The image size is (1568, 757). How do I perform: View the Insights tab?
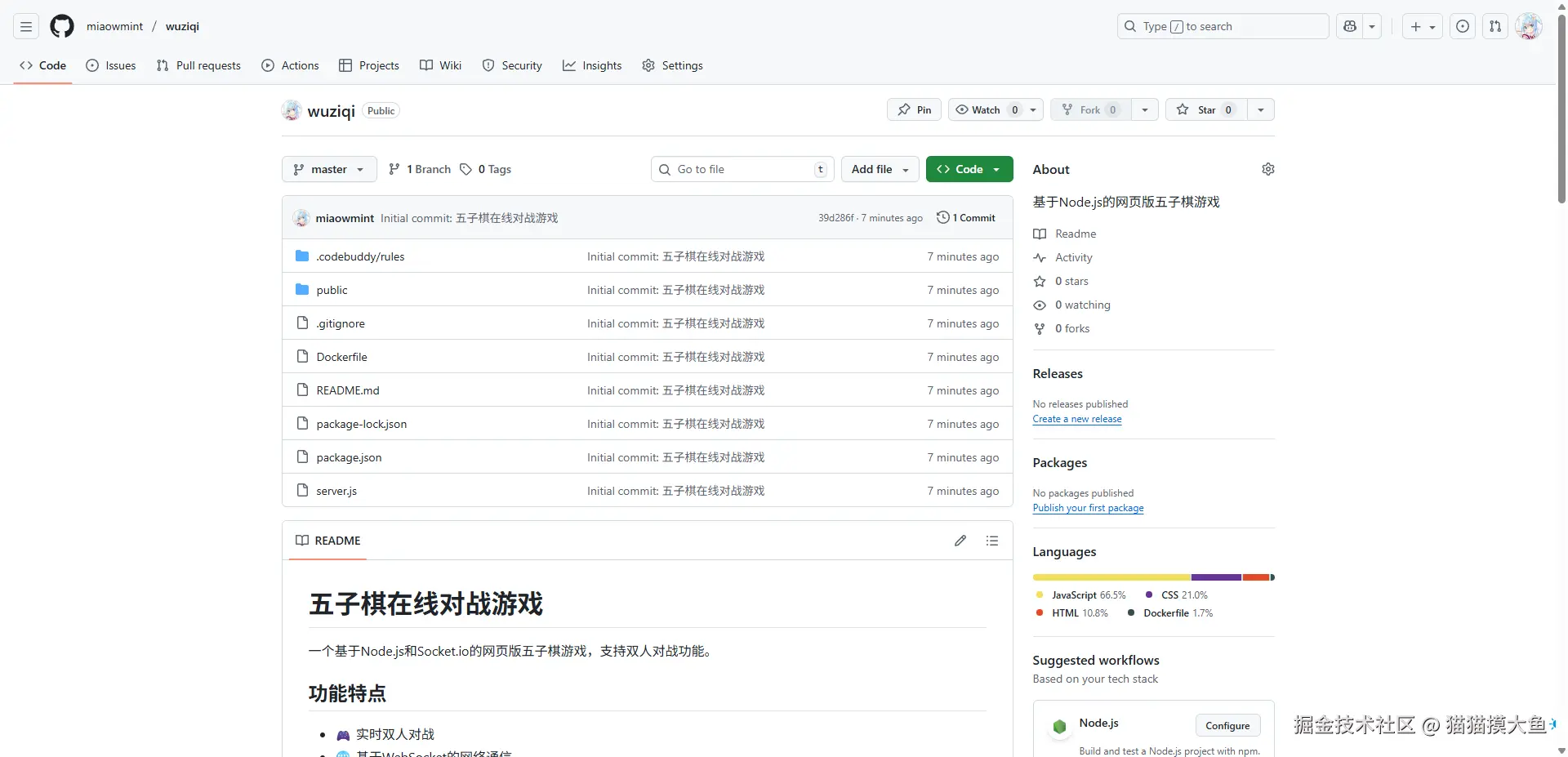592,65
